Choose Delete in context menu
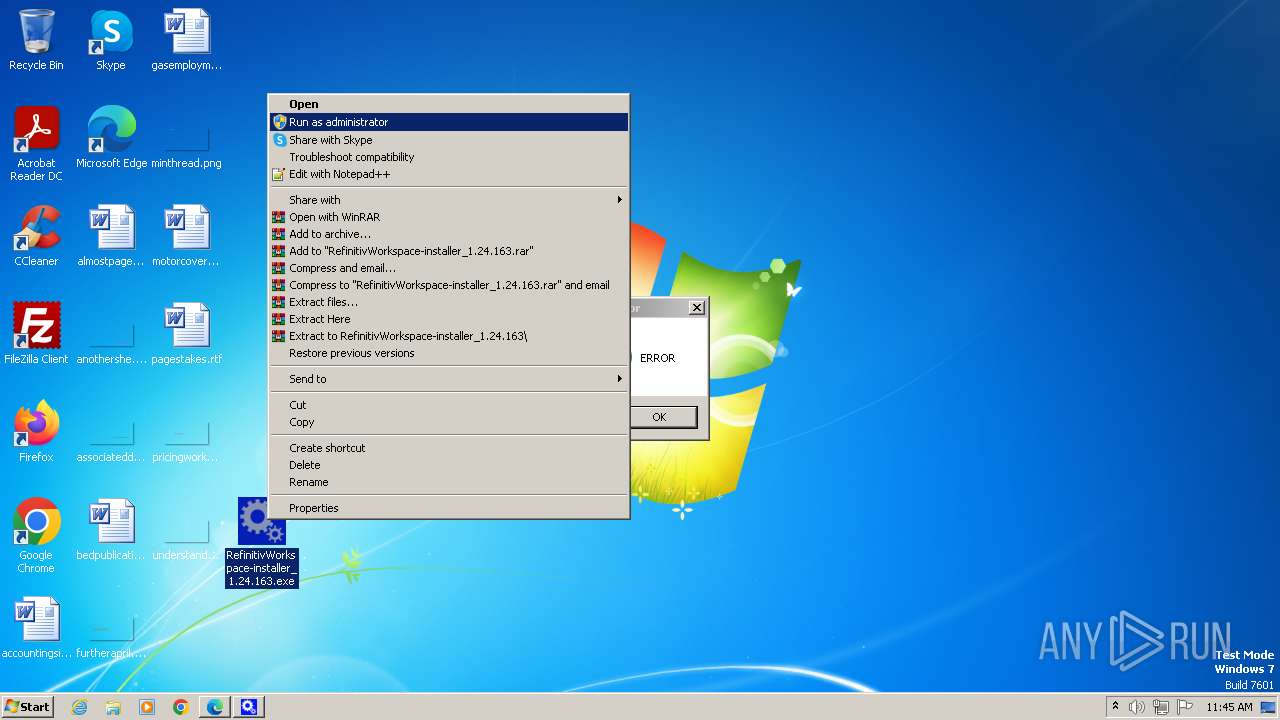 click(449, 465)
